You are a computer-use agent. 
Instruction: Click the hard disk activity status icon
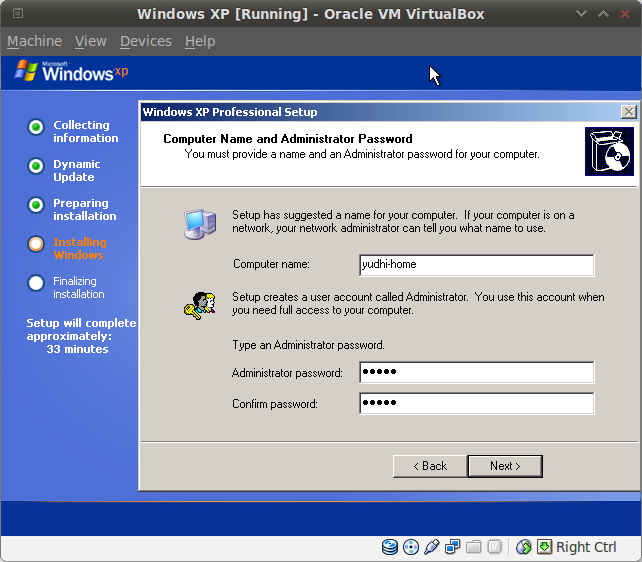[390, 547]
